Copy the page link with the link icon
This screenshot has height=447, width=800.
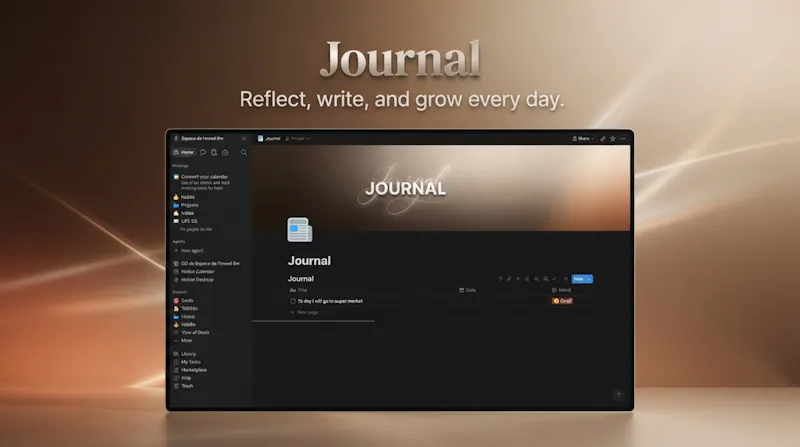[603, 138]
